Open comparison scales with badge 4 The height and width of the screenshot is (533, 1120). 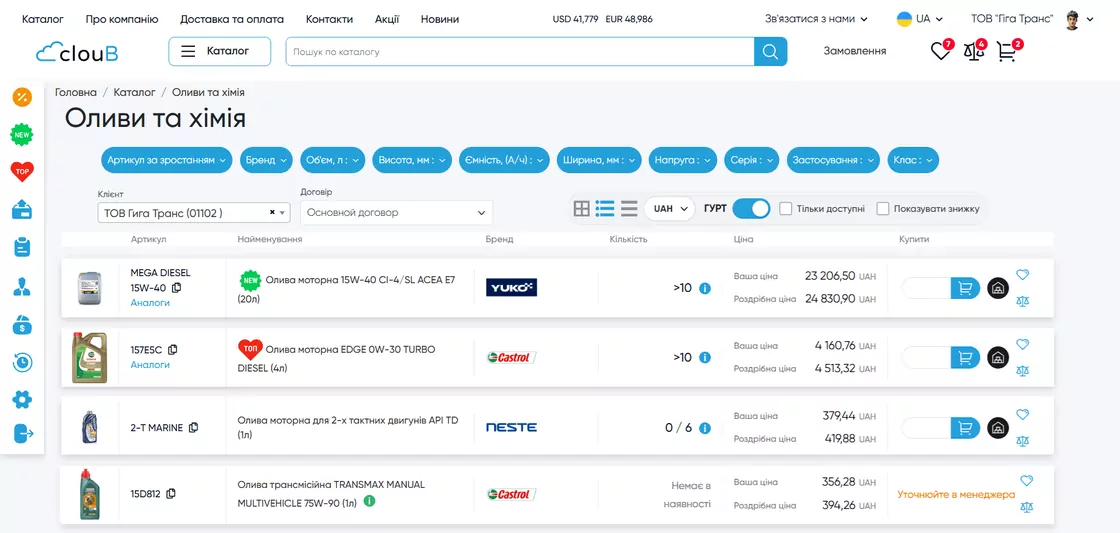click(x=974, y=50)
